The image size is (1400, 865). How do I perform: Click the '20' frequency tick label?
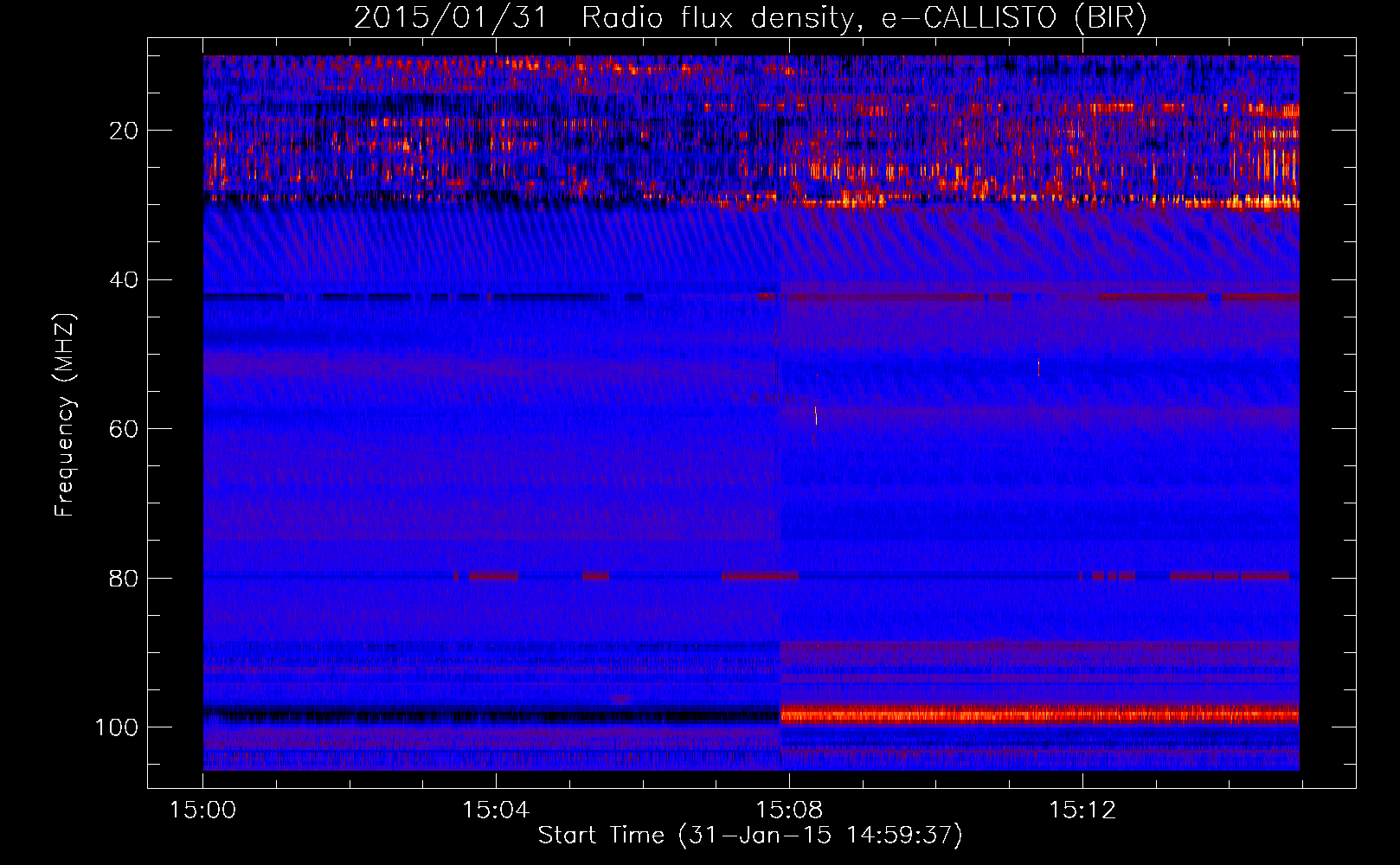(124, 131)
